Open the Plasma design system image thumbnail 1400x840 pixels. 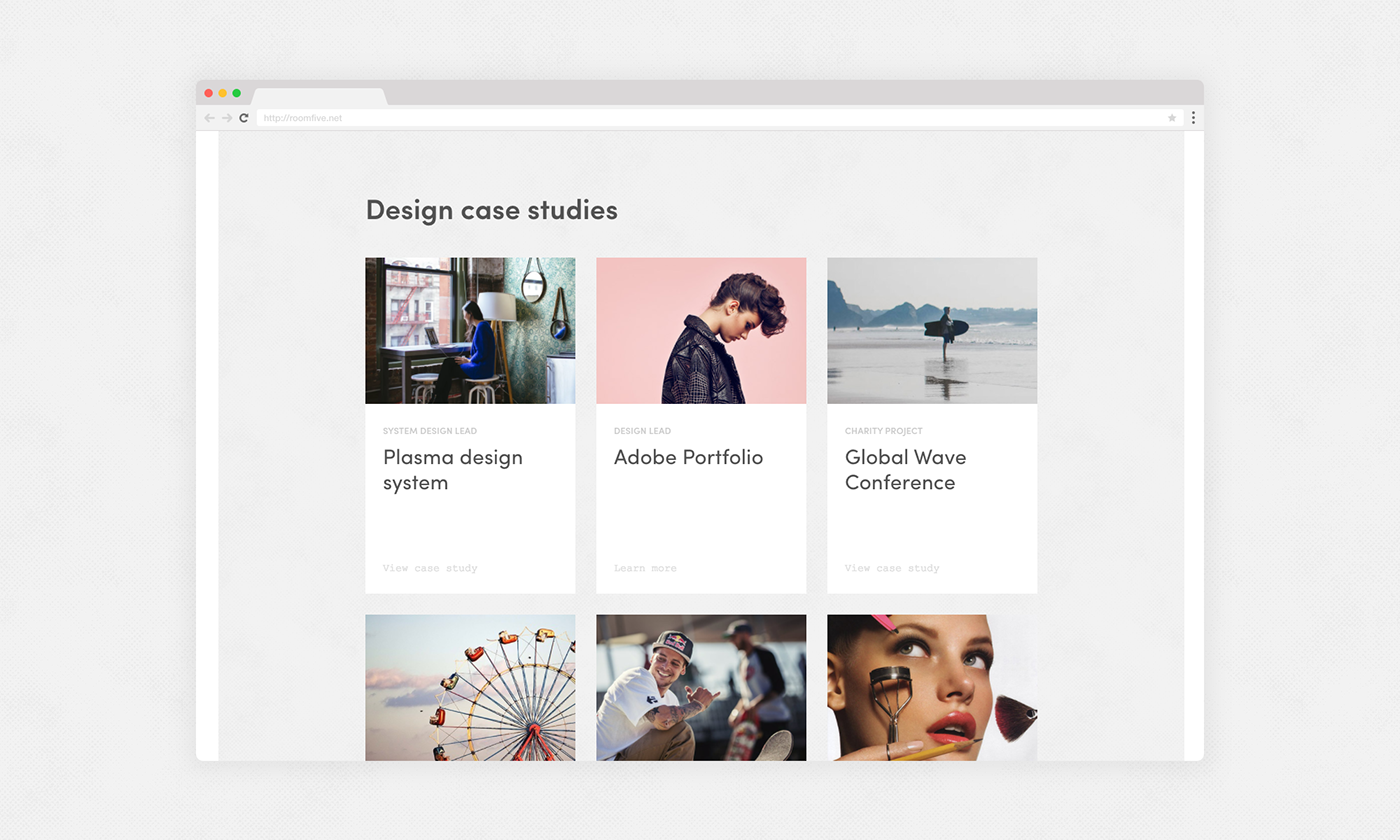click(470, 331)
